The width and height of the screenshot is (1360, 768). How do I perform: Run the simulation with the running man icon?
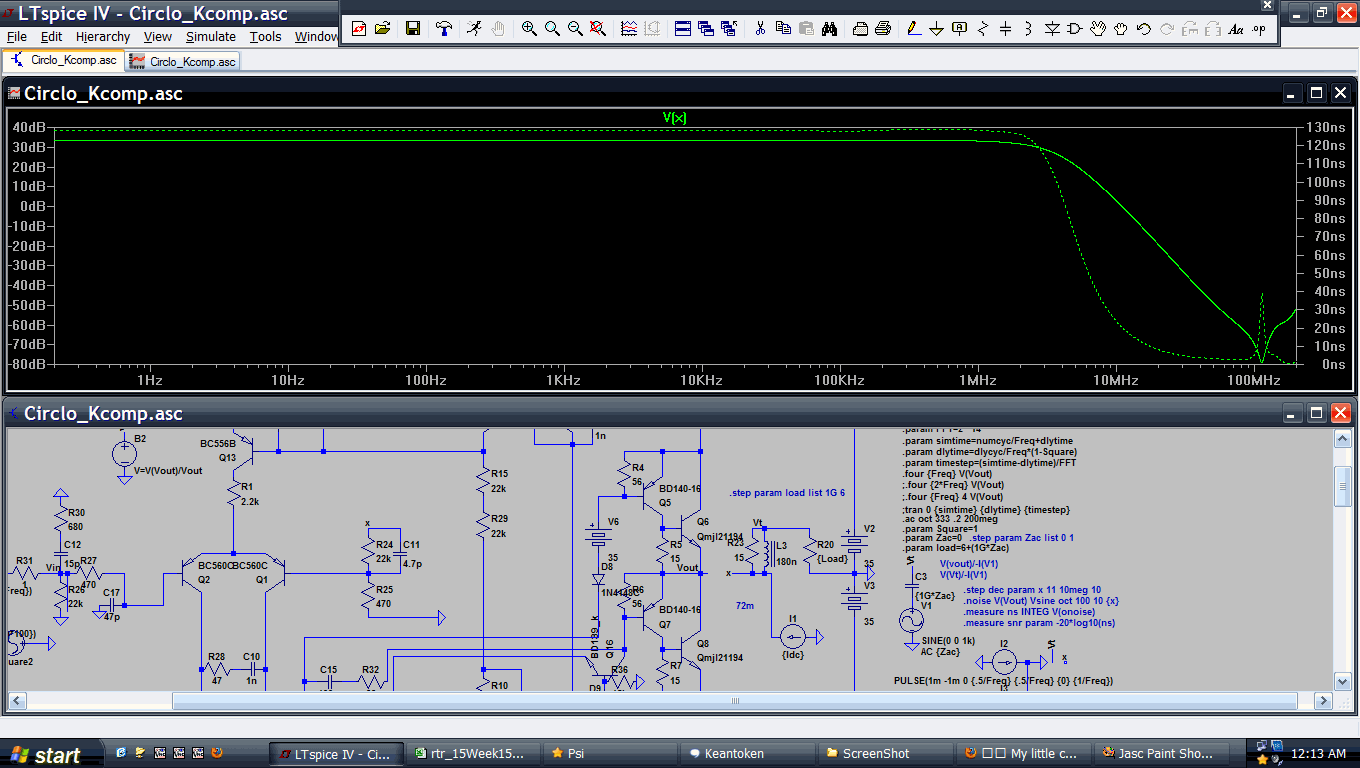pyautogui.click(x=474, y=29)
